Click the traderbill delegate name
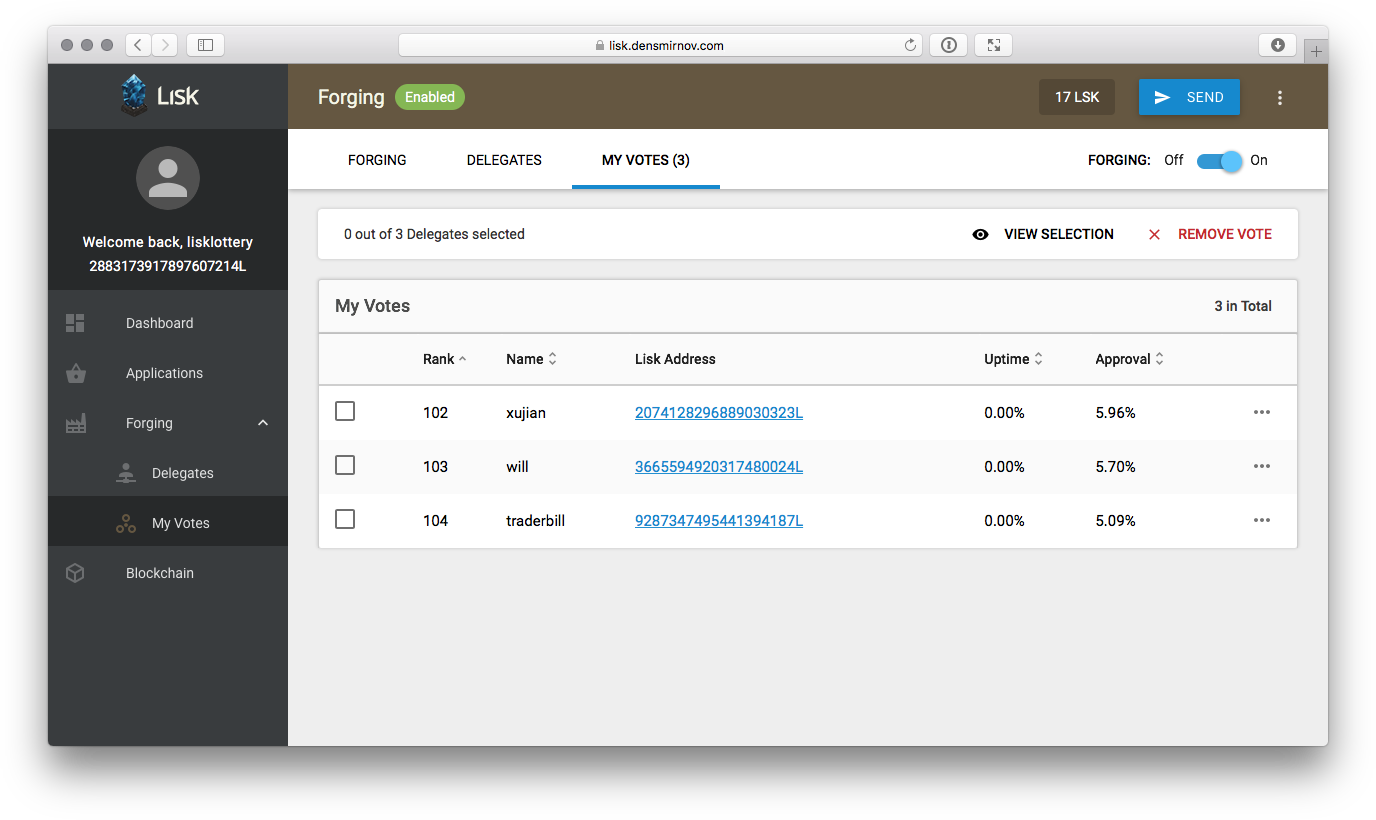Screen dimensions: 1376x820 tap(536, 520)
